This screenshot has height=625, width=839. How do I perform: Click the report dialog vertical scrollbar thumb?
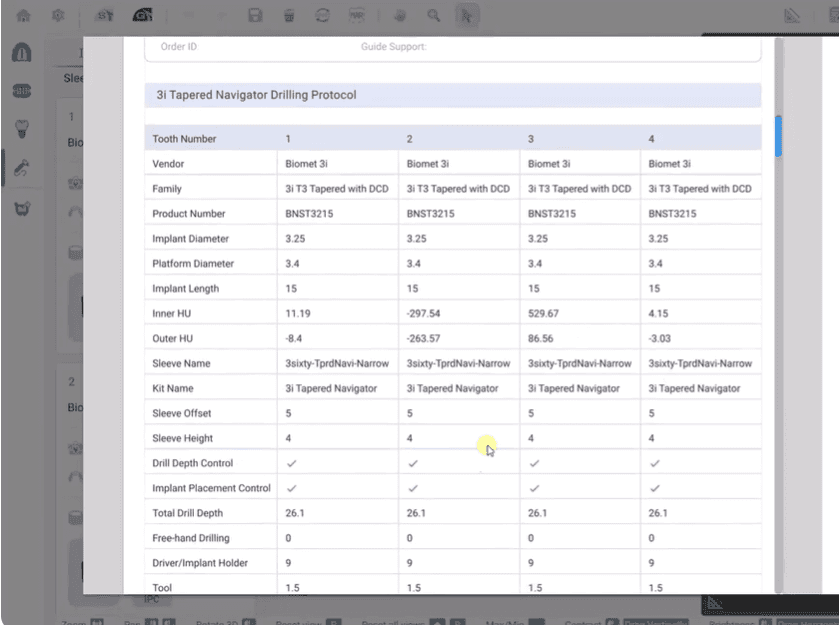(778, 136)
